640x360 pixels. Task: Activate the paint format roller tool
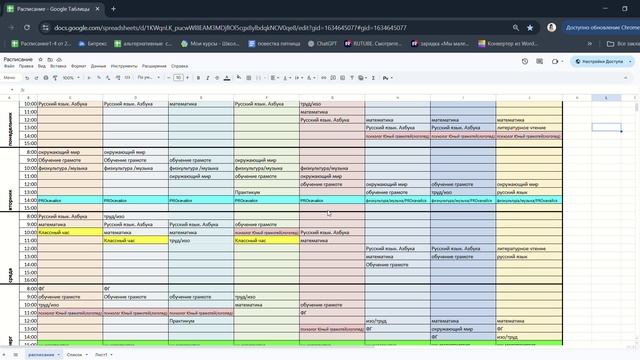point(55,78)
